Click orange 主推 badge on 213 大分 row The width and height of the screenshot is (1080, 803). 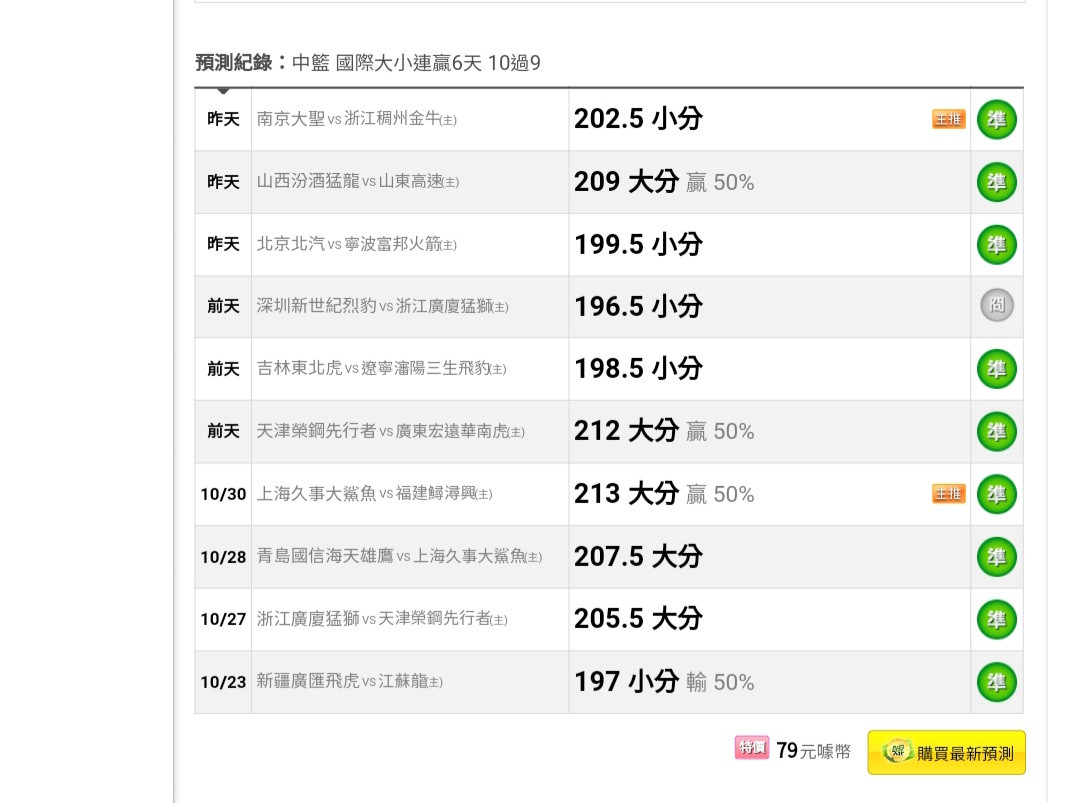click(948, 494)
